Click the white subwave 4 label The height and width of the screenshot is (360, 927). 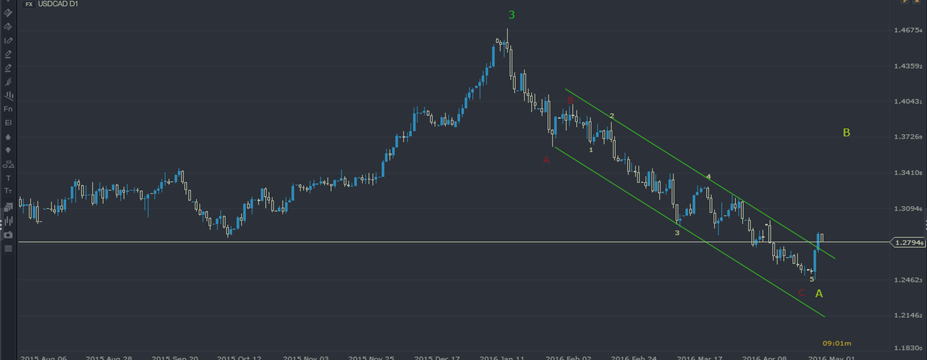click(x=708, y=176)
